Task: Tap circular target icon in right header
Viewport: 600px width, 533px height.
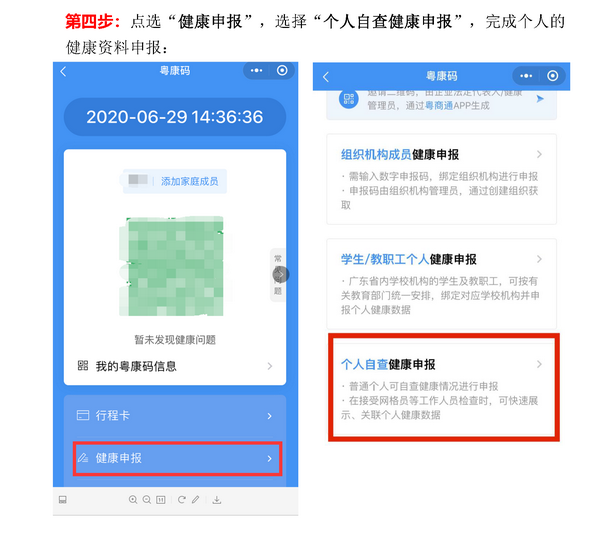Action: pyautogui.click(x=553, y=76)
